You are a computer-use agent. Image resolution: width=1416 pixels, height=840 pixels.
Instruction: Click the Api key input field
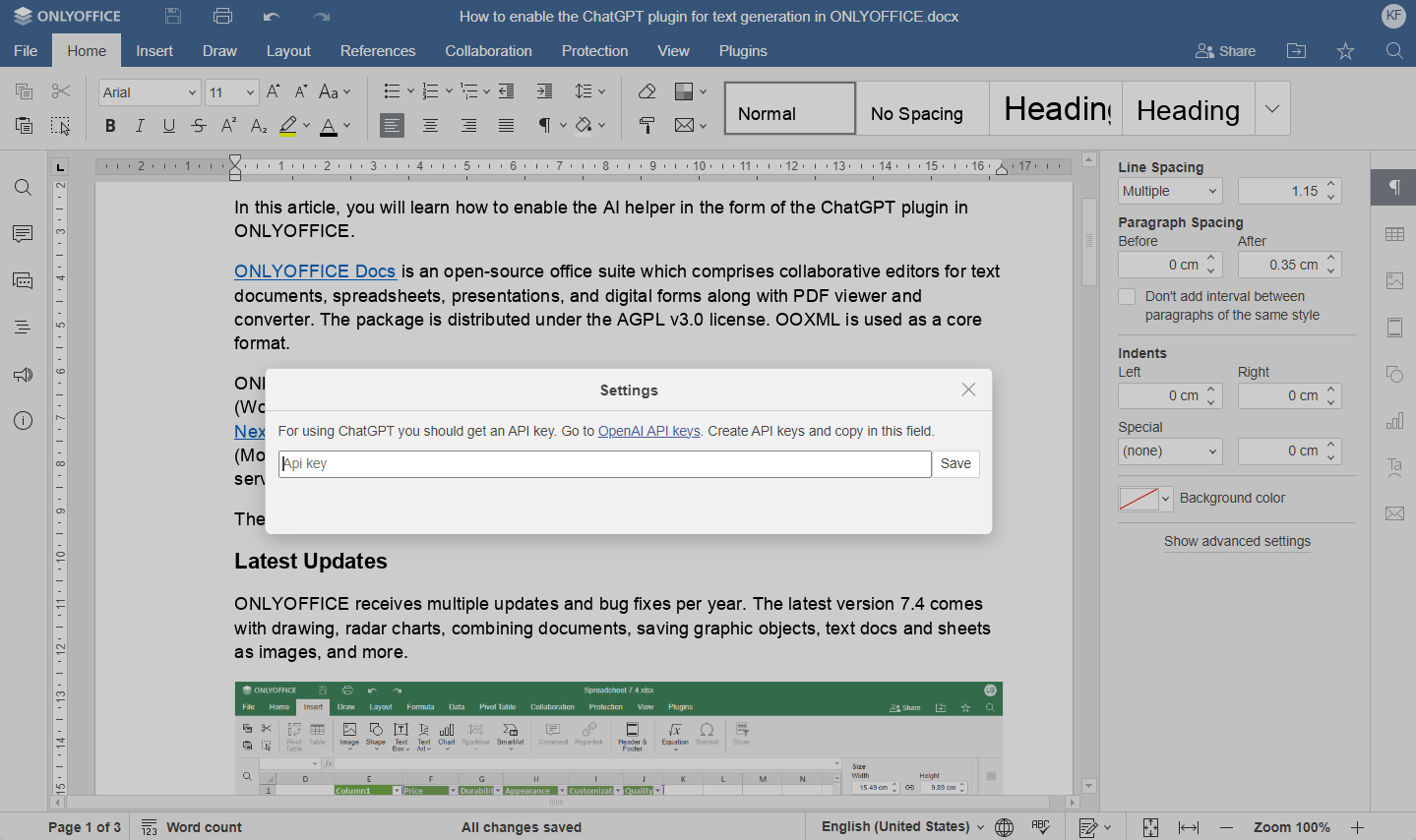tap(605, 464)
